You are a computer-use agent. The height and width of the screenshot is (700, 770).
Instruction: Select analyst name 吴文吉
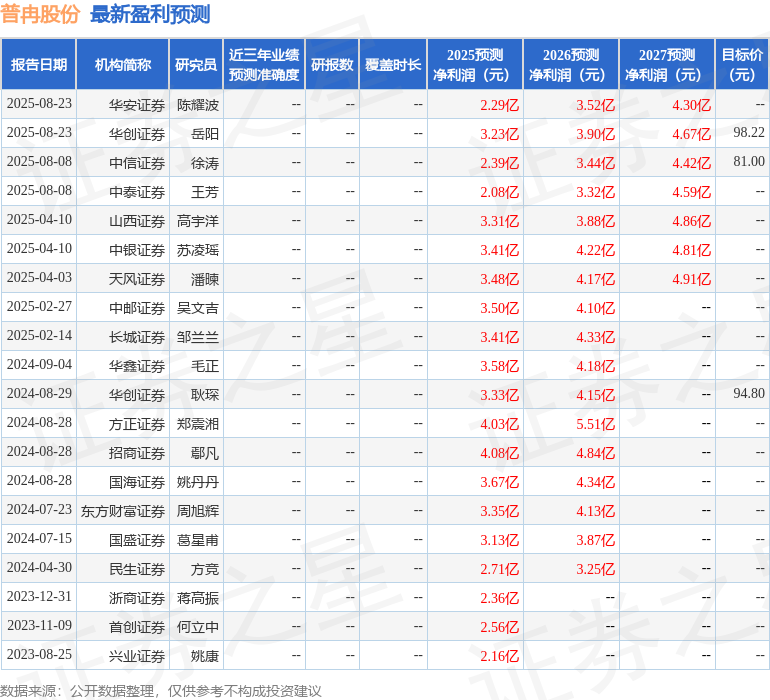(197, 308)
